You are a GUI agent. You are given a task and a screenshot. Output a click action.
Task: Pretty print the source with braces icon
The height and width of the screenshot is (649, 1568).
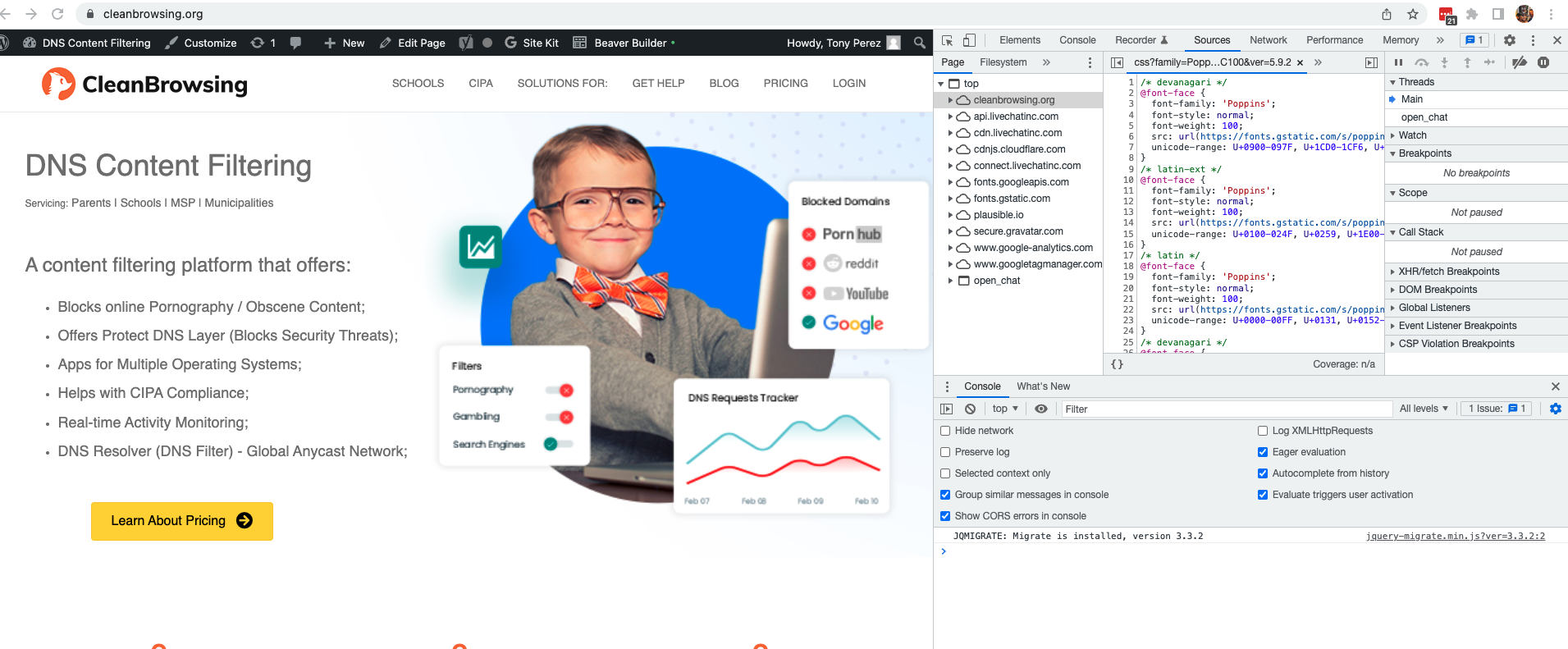click(x=1117, y=364)
